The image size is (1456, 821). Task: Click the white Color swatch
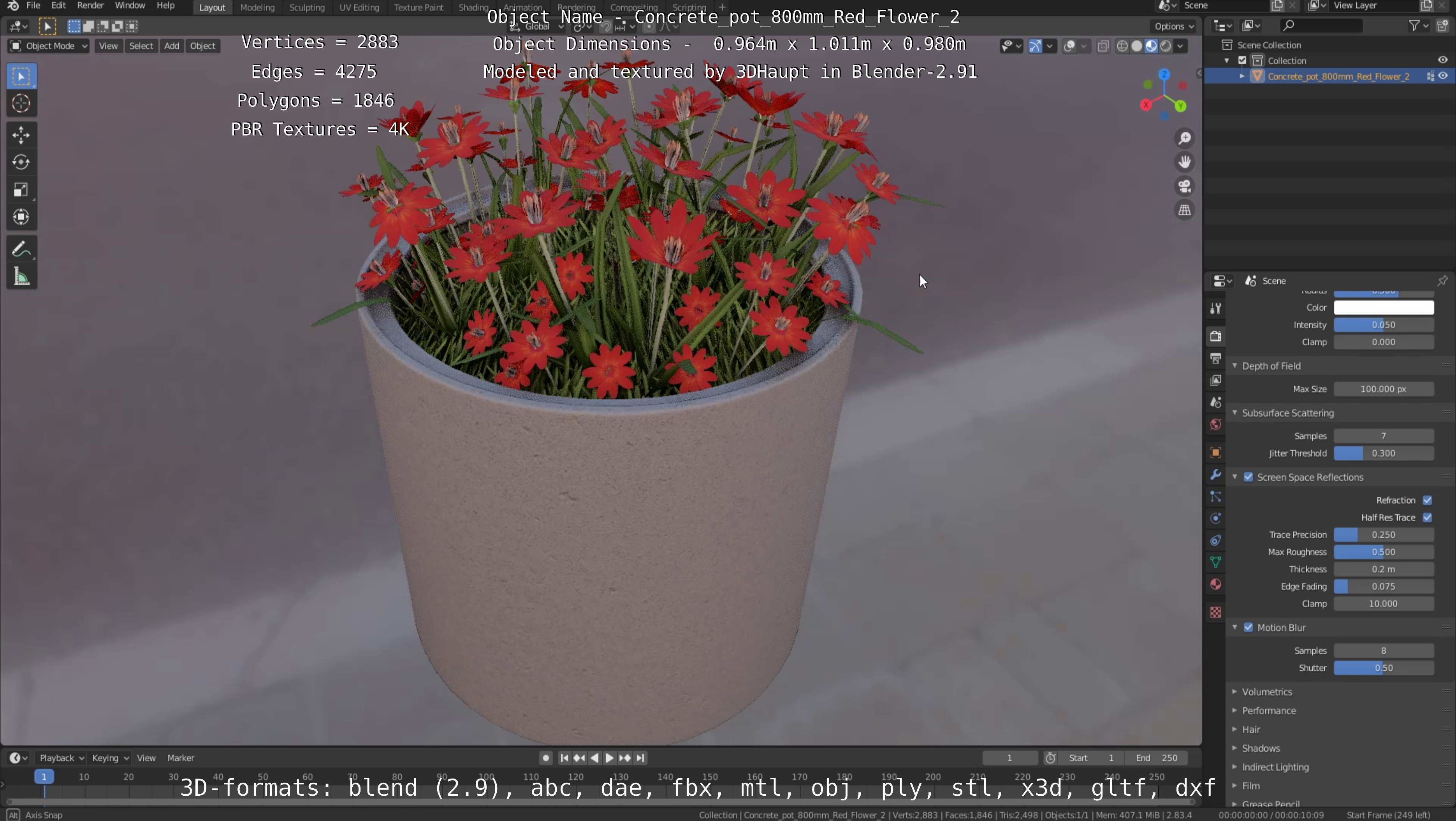tap(1384, 308)
